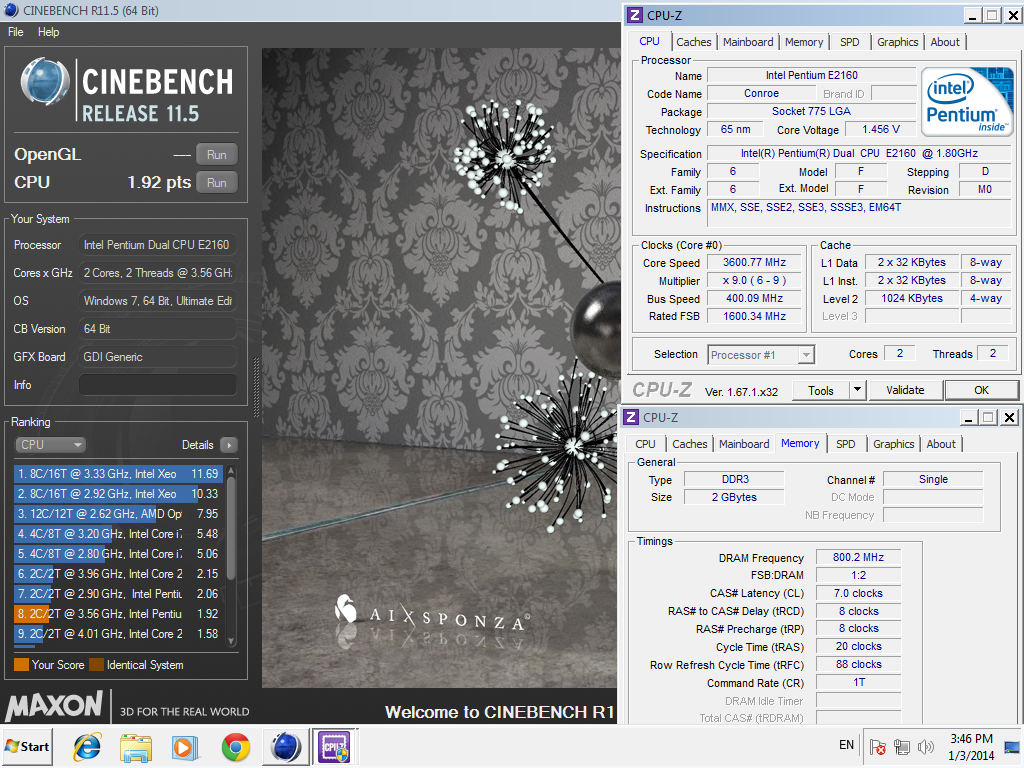
Task: Run the OpenGL benchmark
Action: point(216,155)
